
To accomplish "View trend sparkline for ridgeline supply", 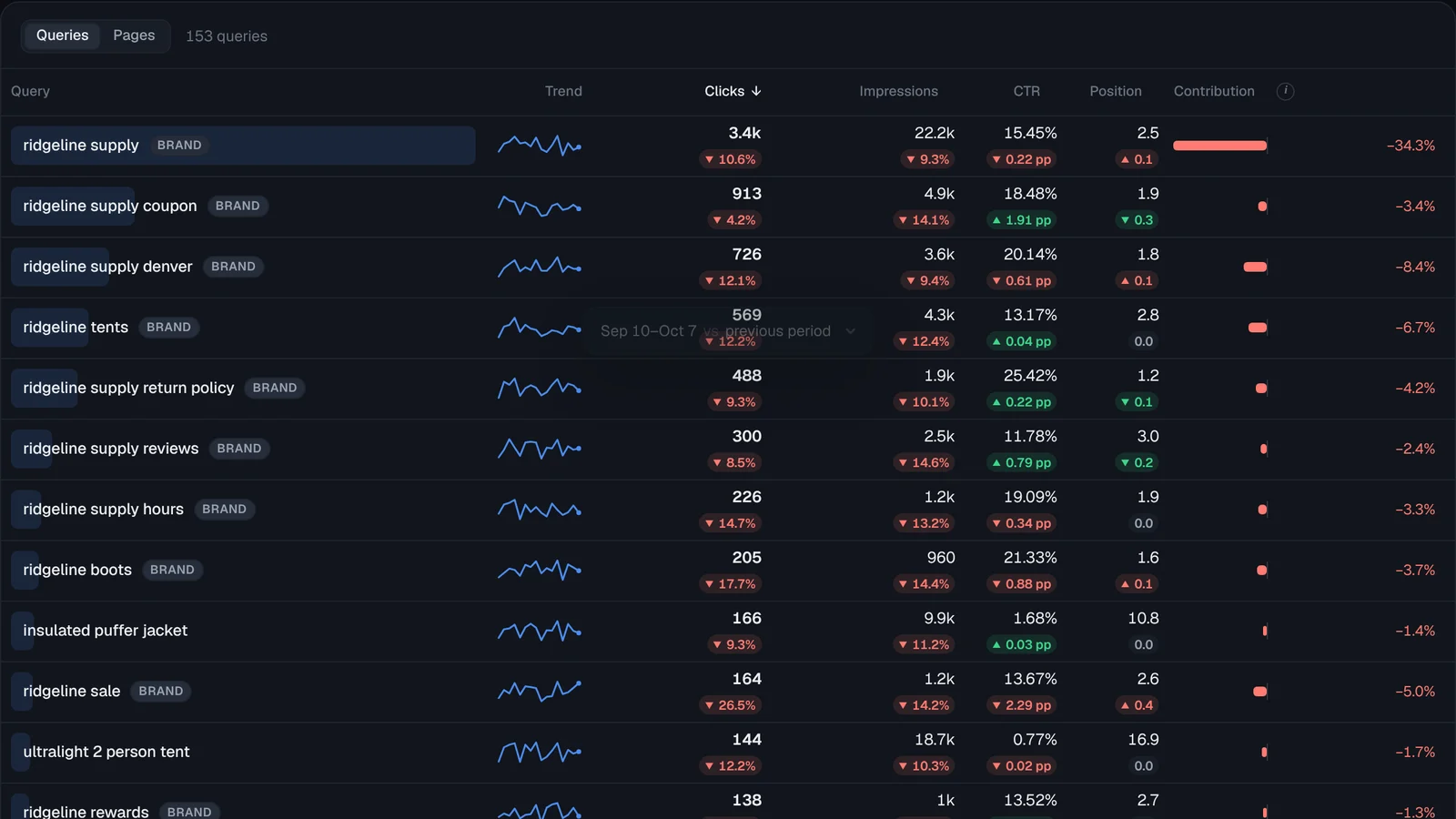I will click(x=540, y=146).
